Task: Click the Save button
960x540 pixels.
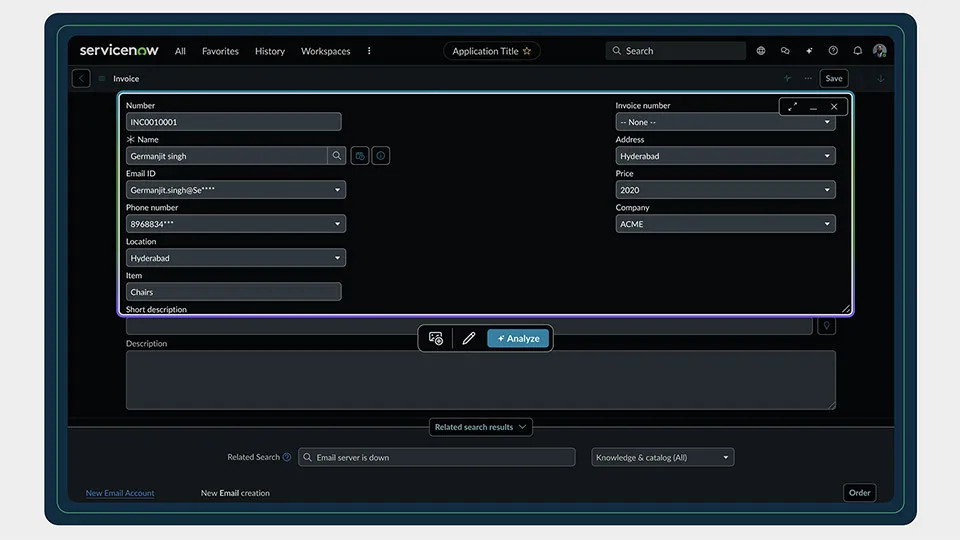Action: 834,78
